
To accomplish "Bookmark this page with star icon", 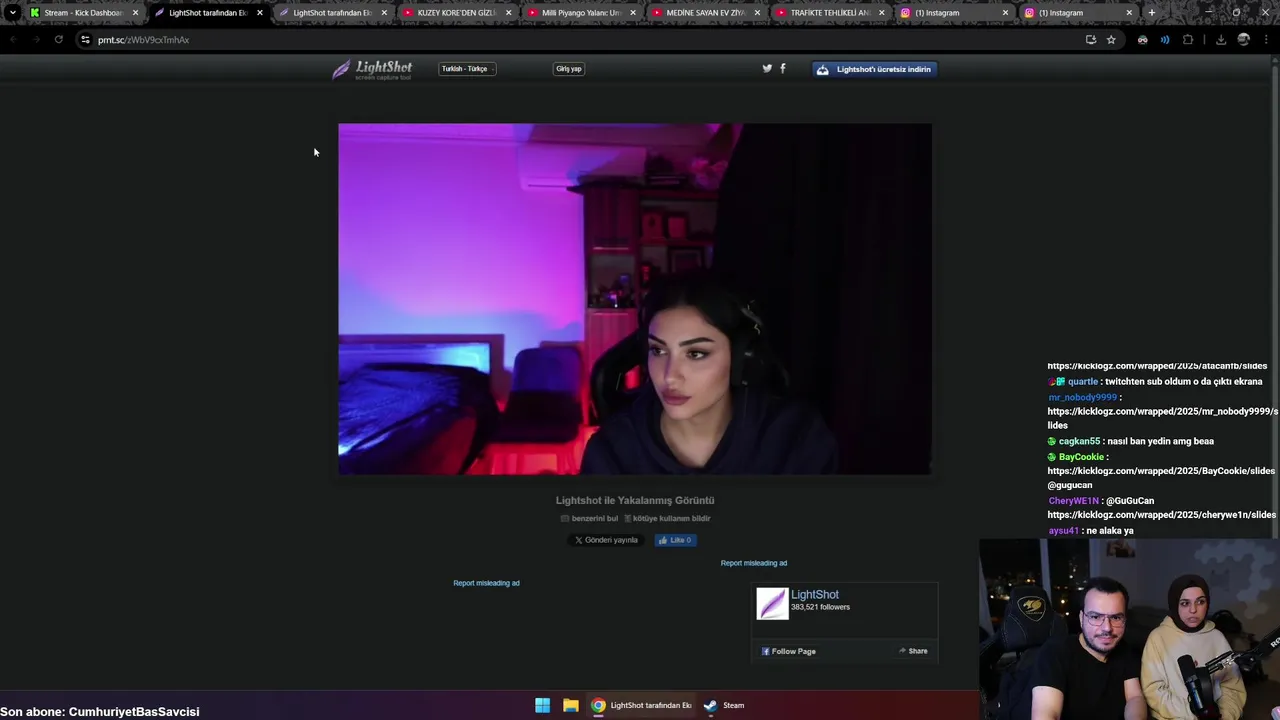I will [x=1111, y=40].
